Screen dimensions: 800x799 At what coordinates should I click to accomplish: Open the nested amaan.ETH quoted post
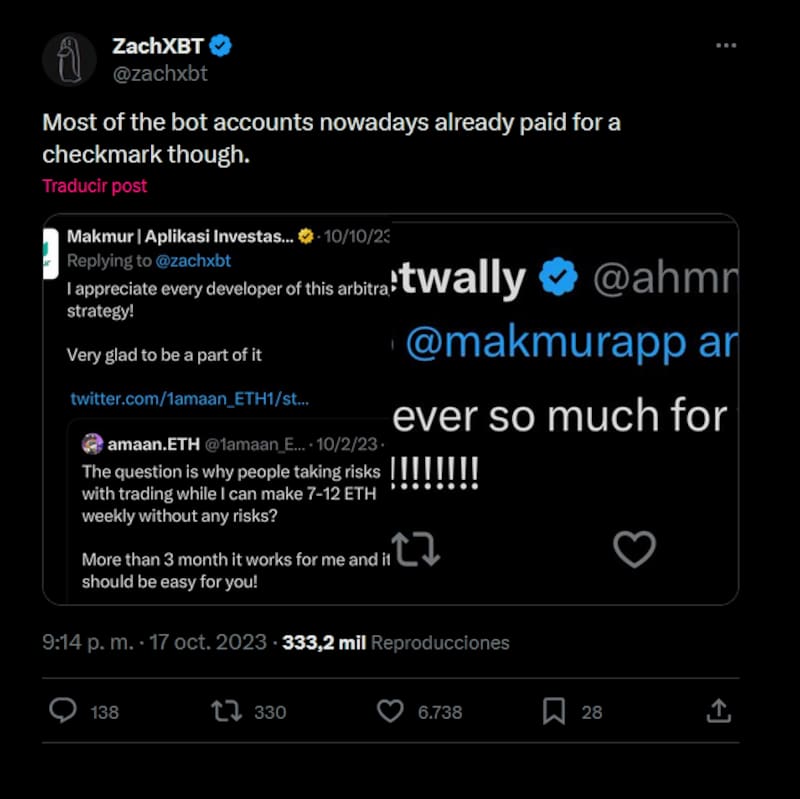[230, 520]
